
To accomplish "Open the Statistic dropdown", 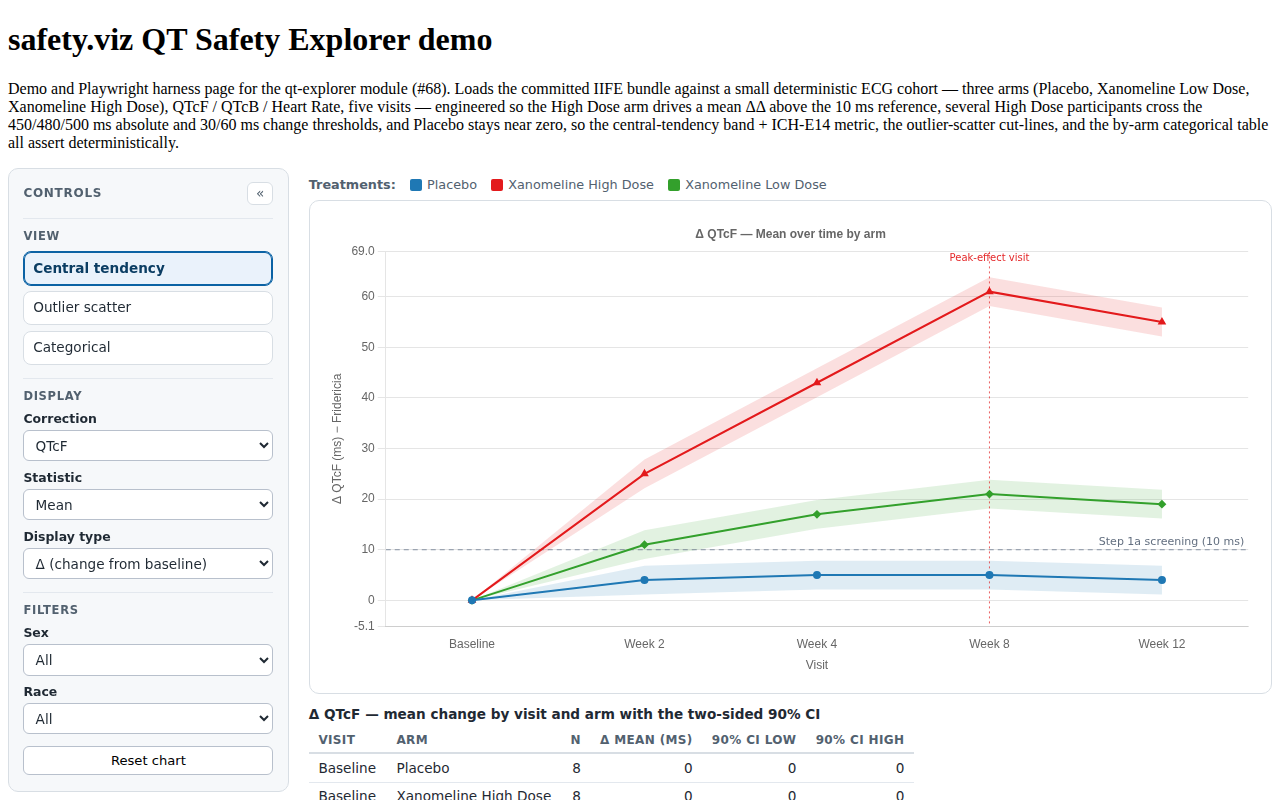I will (148, 505).
